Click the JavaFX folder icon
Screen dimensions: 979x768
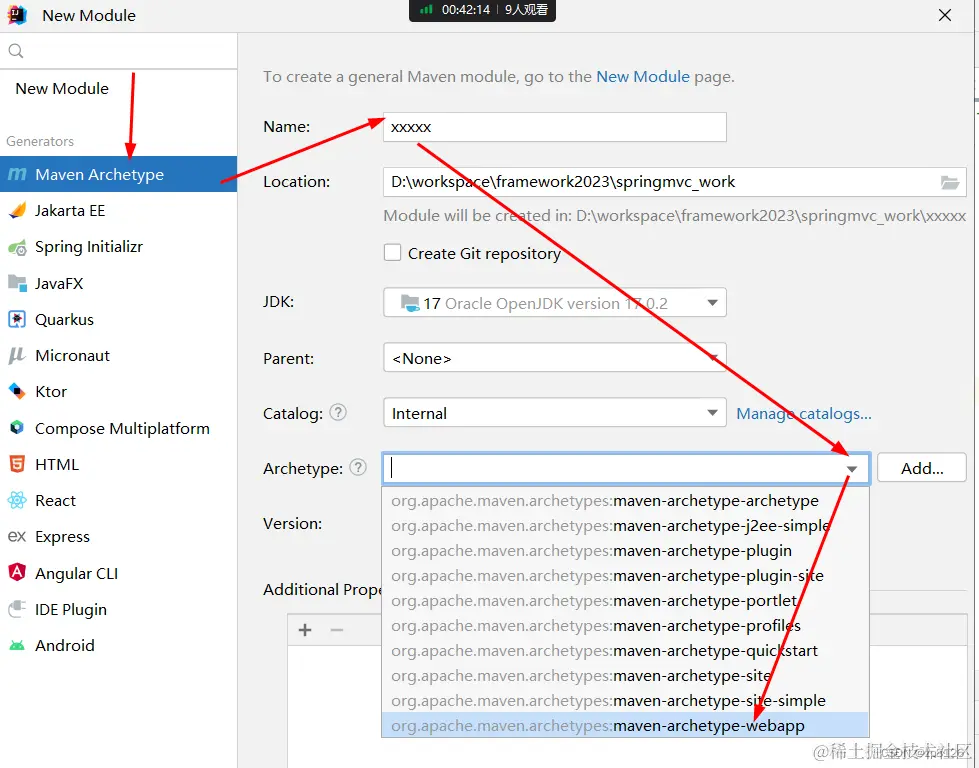pyautogui.click(x=17, y=283)
